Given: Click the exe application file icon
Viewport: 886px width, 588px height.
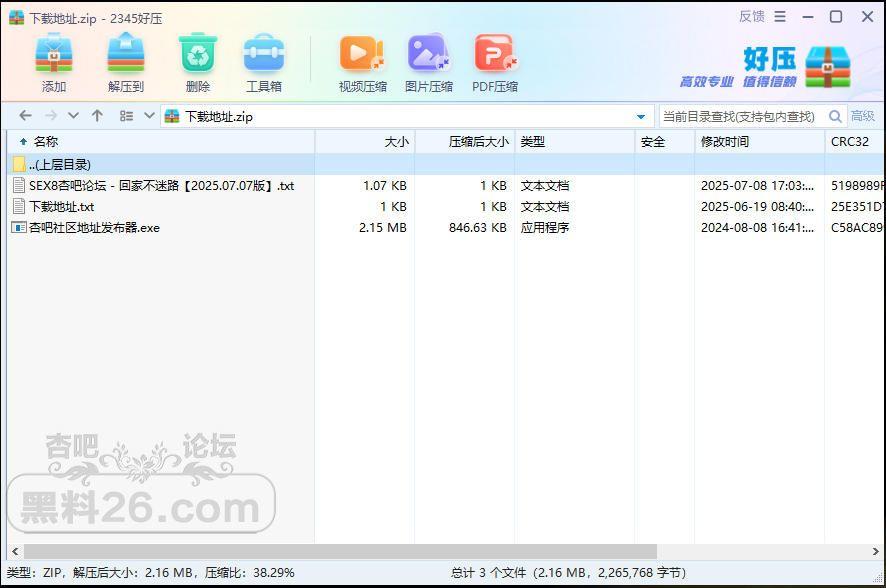Looking at the screenshot, I should pos(19,228).
